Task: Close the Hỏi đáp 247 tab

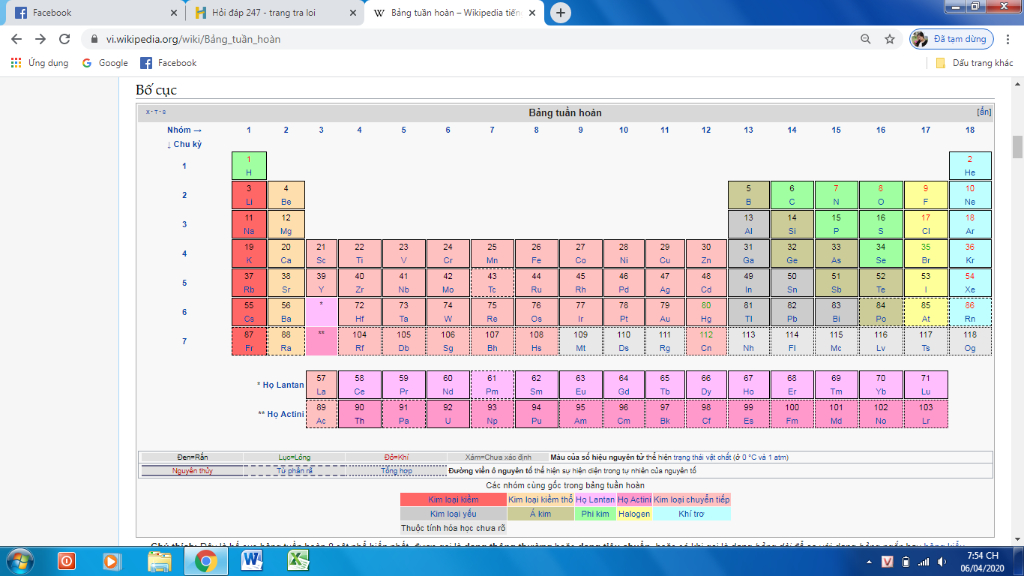Action: point(353,12)
